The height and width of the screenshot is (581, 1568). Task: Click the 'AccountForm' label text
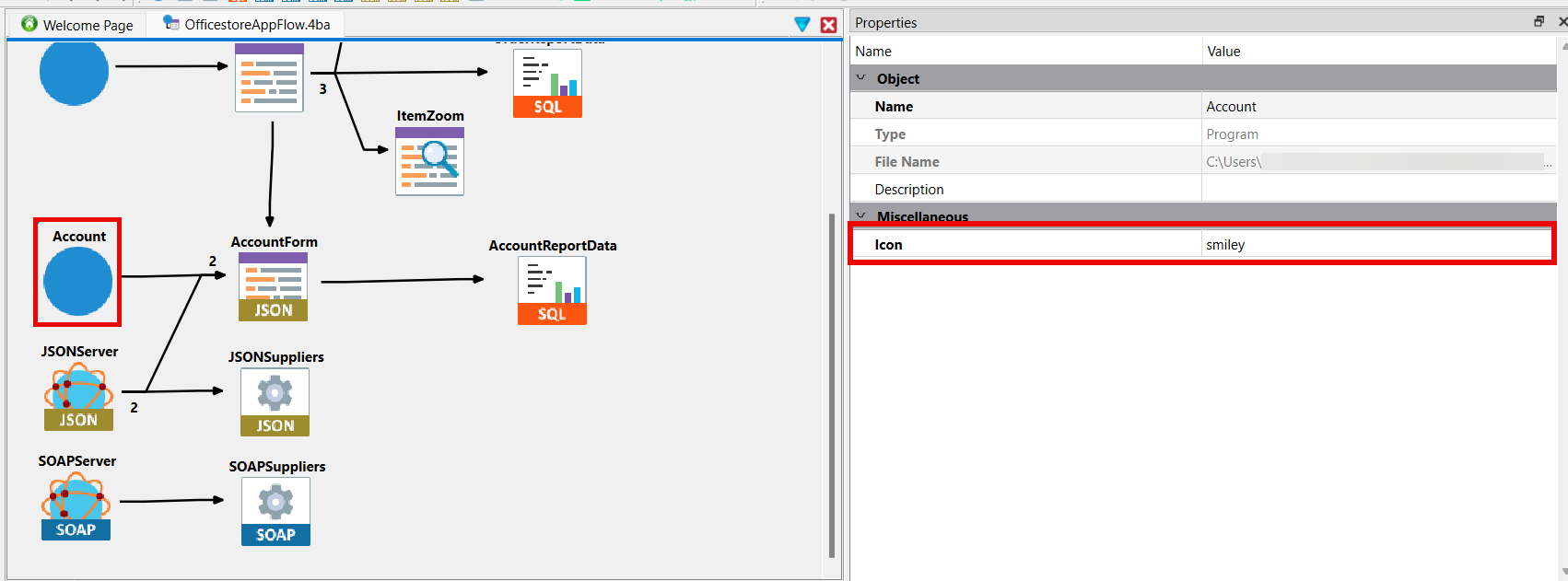275,242
